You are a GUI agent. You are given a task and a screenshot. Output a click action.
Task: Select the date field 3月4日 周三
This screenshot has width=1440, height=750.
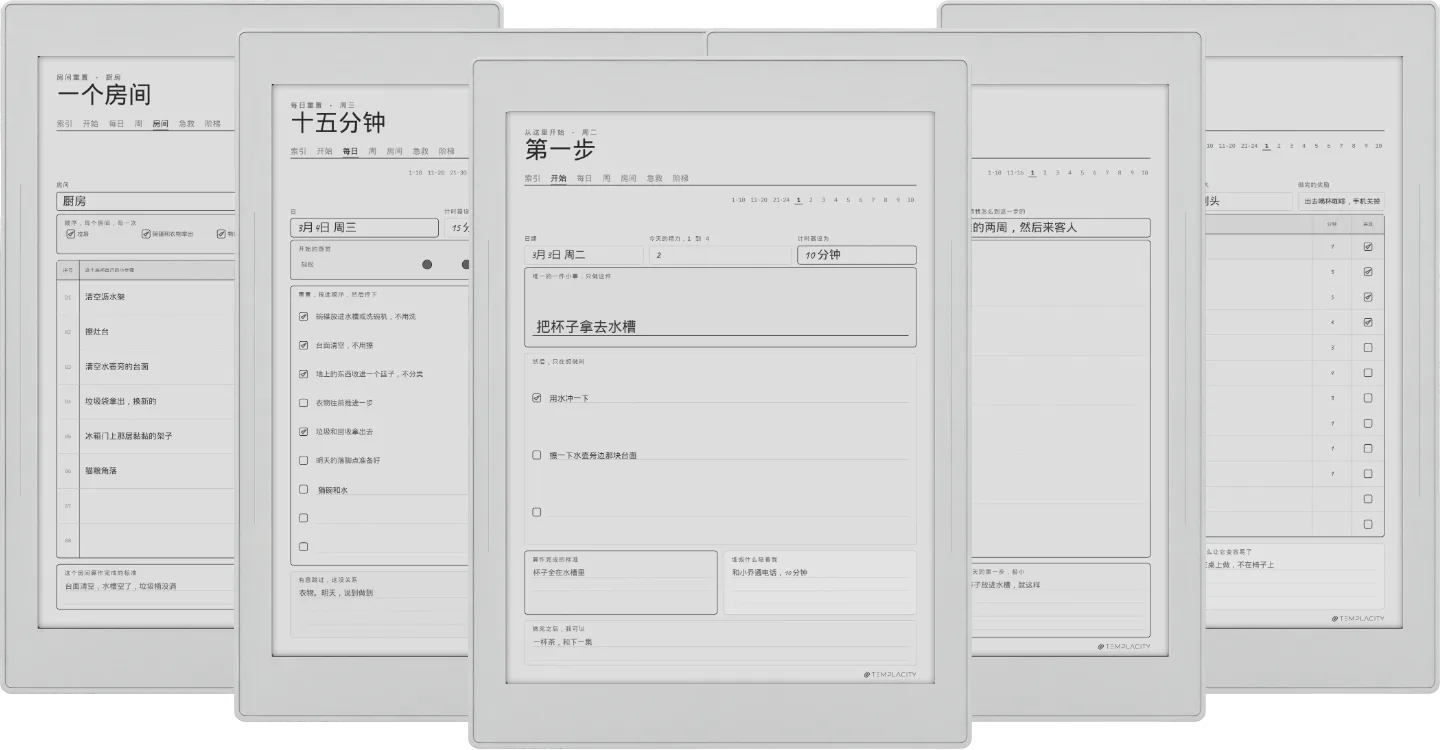click(x=364, y=227)
